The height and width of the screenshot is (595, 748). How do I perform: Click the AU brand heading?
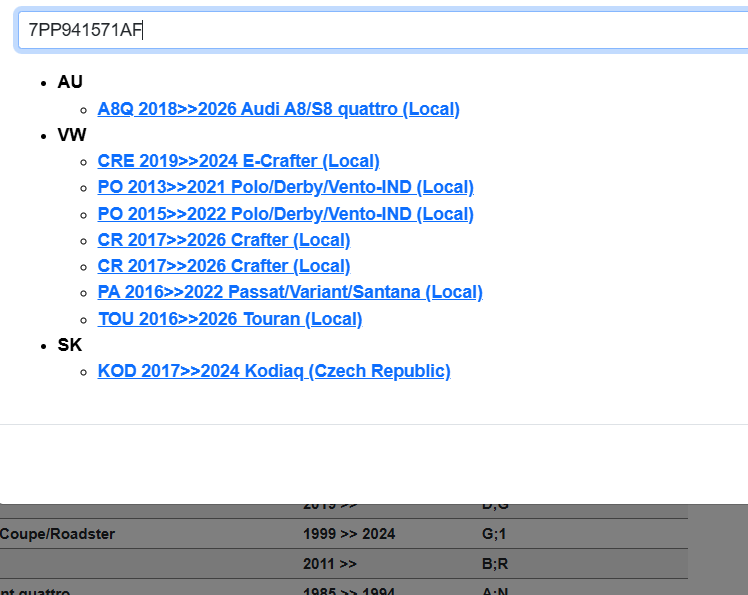coord(70,82)
